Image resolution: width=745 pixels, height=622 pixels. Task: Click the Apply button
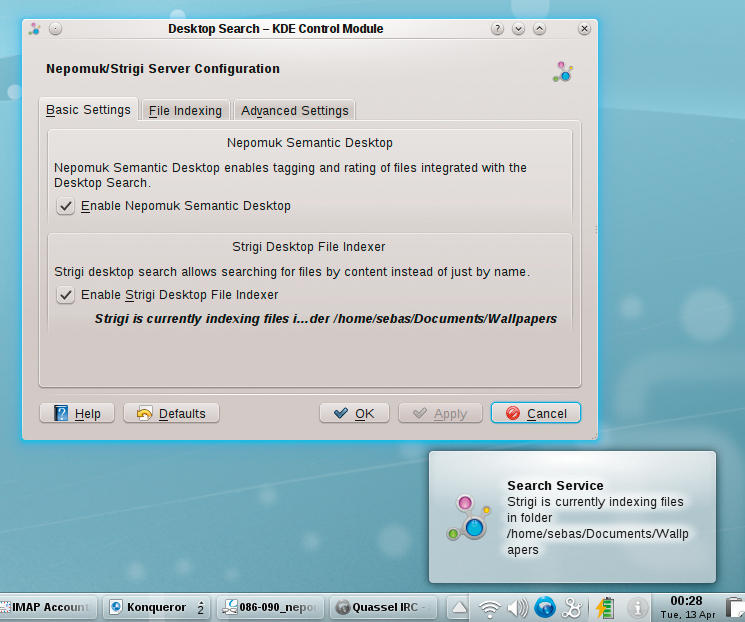[x=440, y=413]
